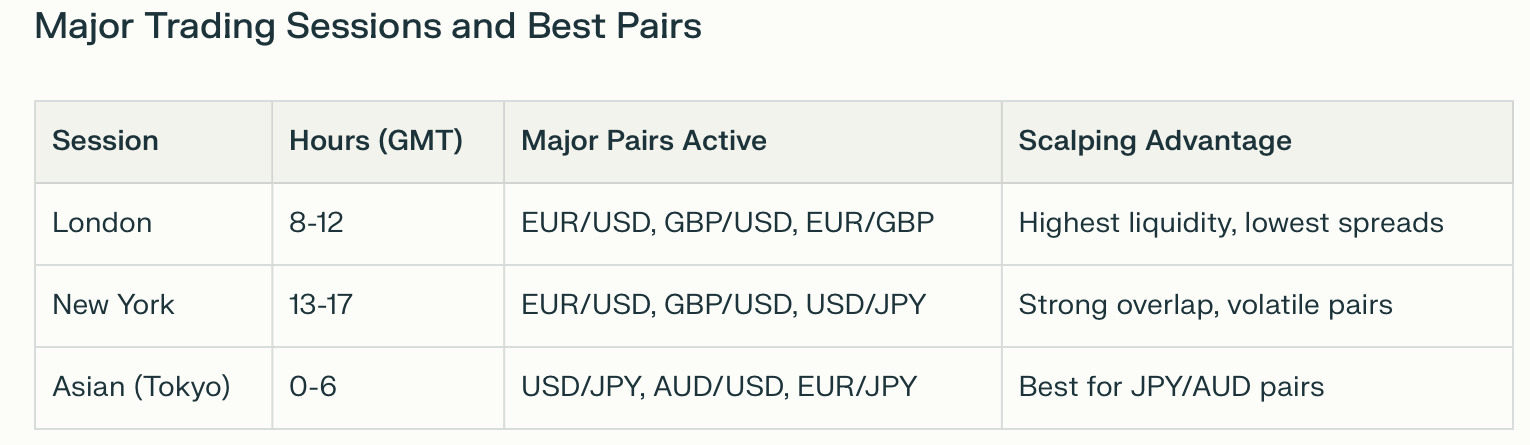1530x445 pixels.
Task: Select the 'New York' session cell
Action: [113, 304]
